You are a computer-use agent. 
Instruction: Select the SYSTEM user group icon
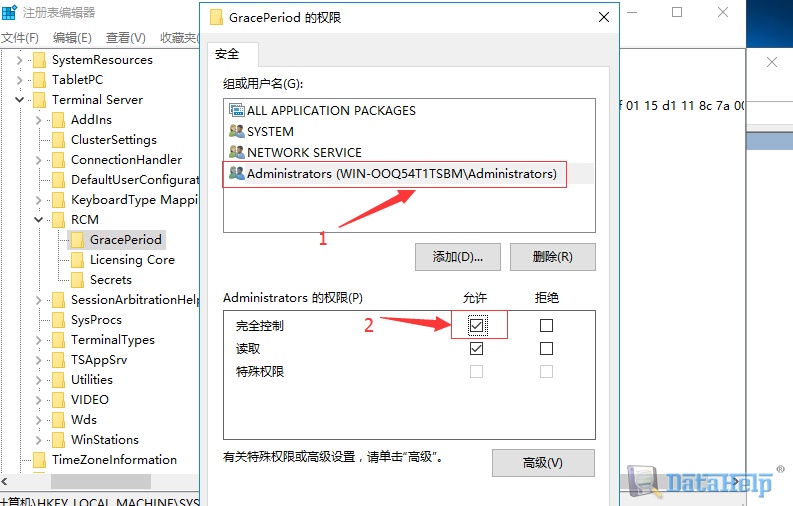237,131
